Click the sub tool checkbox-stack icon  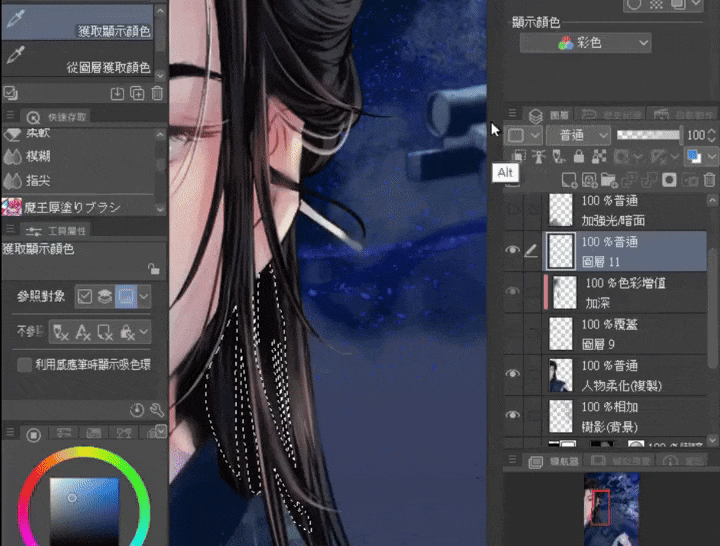tap(11, 93)
